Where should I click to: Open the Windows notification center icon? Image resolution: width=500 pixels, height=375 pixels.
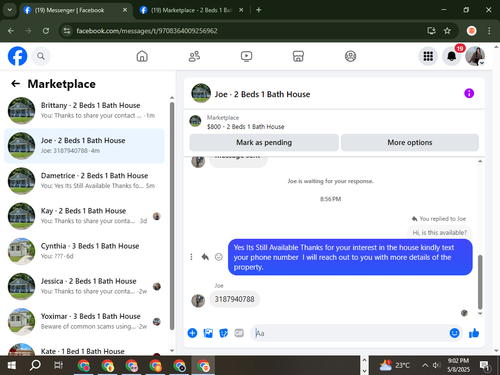click(x=485, y=366)
